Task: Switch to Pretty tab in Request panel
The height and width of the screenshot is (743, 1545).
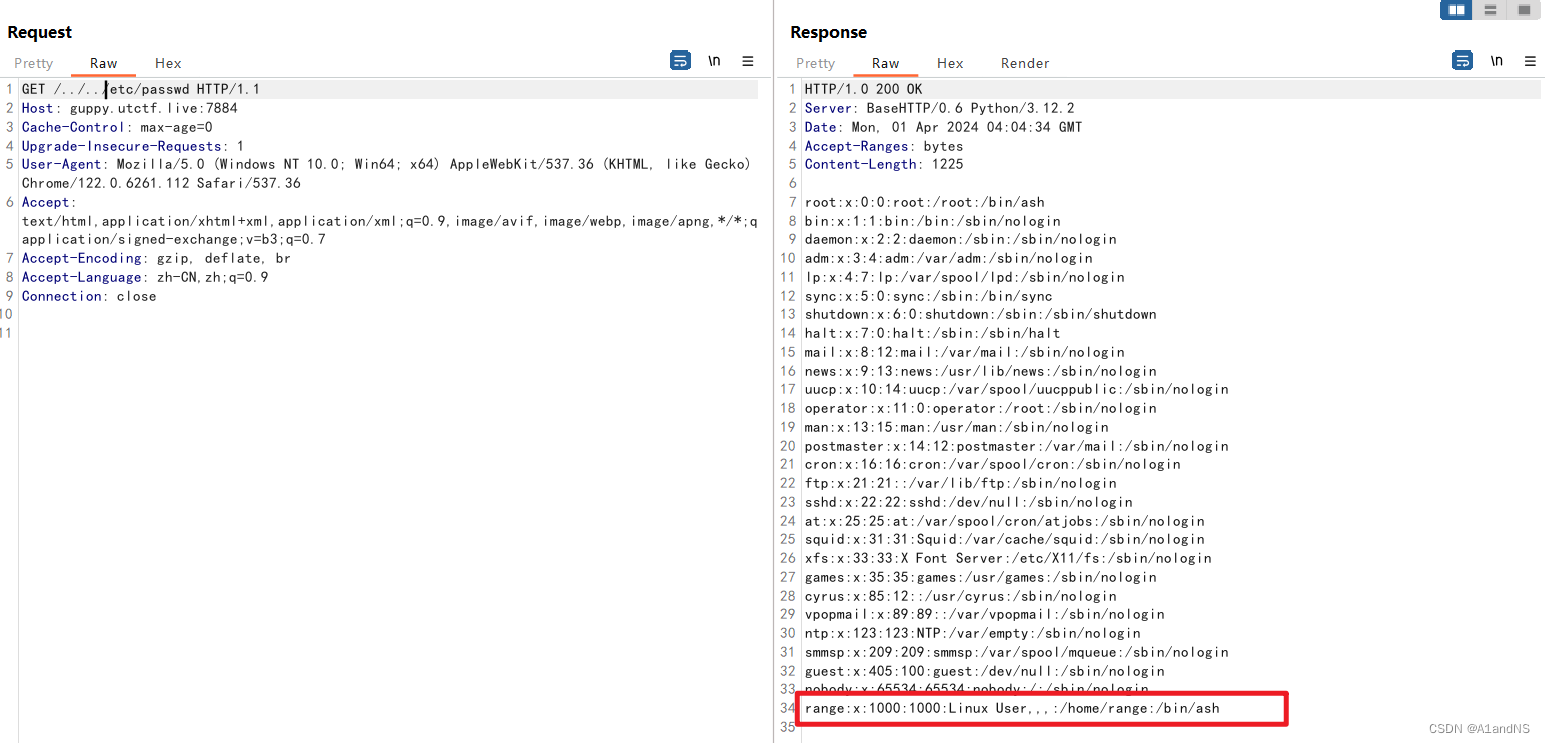Action: 33,63
